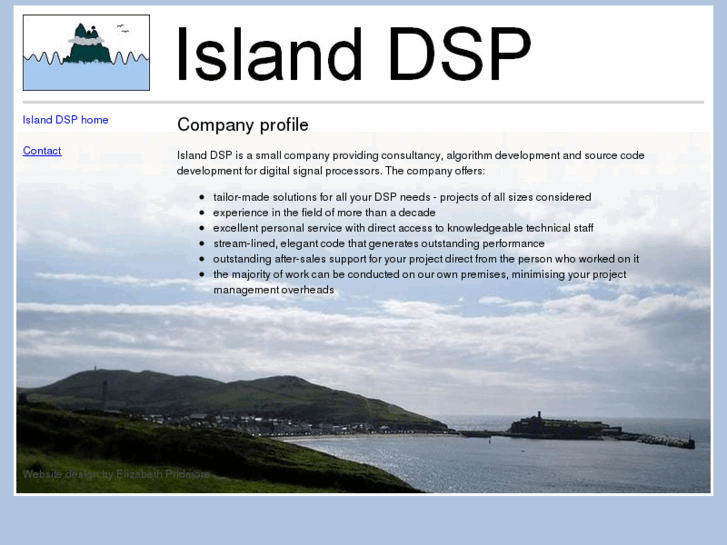Image resolution: width=727 pixels, height=545 pixels.
Task: Click bullet 'tailor-made solutions for all your DSP needs'
Action: point(402,197)
